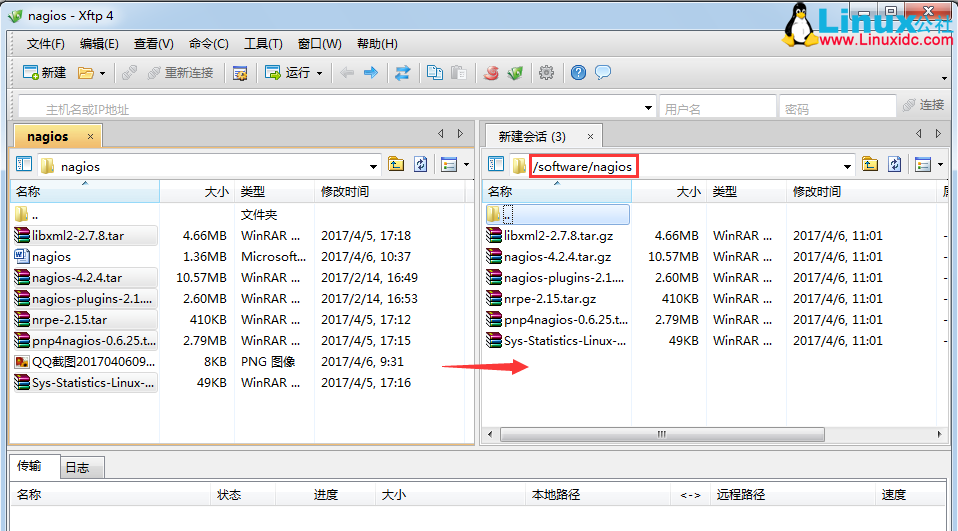Screen dimensions: 958x531
Task: Open the session properties icon in toolbar
Action: (x=240, y=73)
